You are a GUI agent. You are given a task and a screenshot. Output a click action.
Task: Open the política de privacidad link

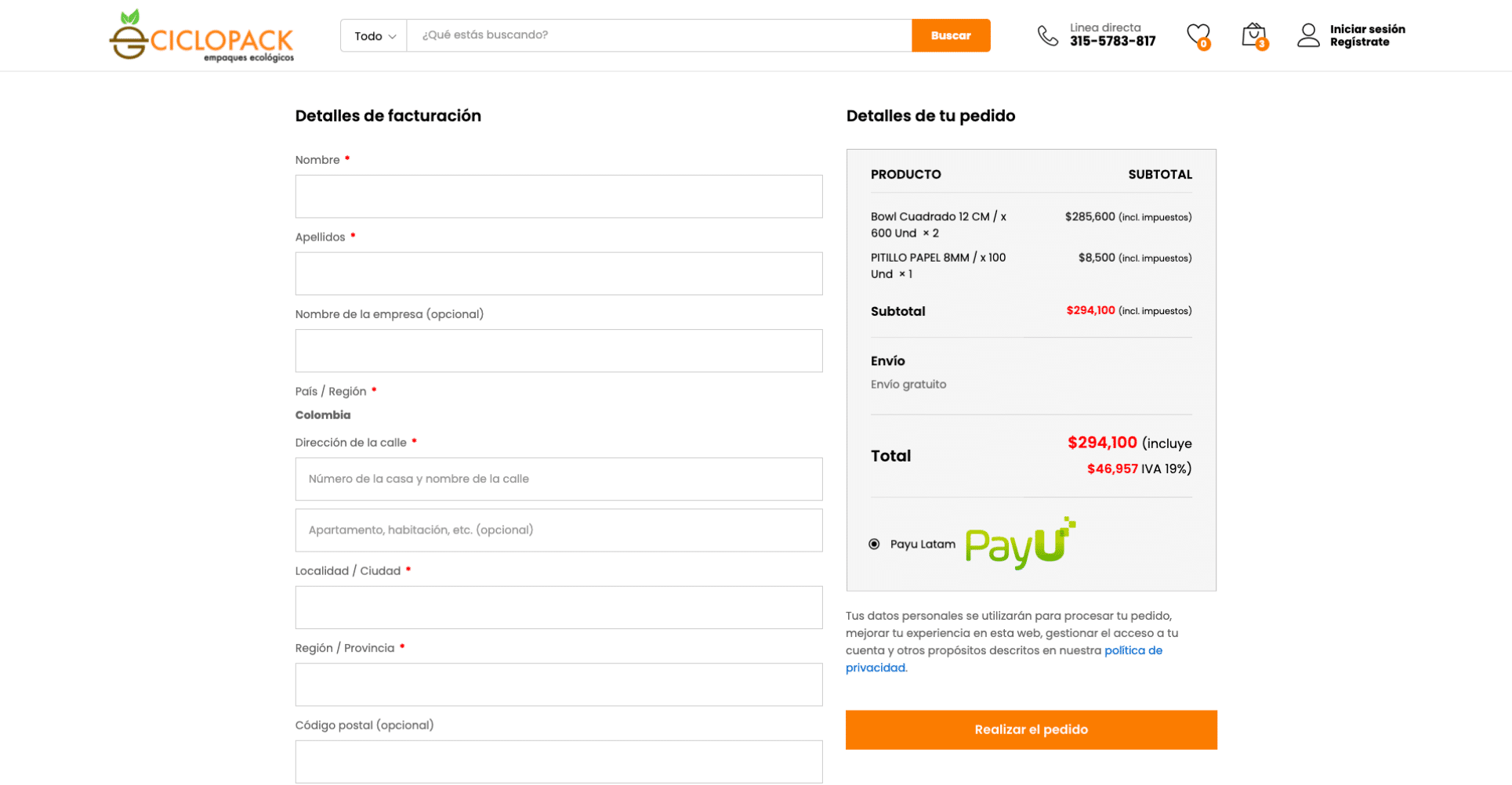pyautogui.click(x=1004, y=659)
